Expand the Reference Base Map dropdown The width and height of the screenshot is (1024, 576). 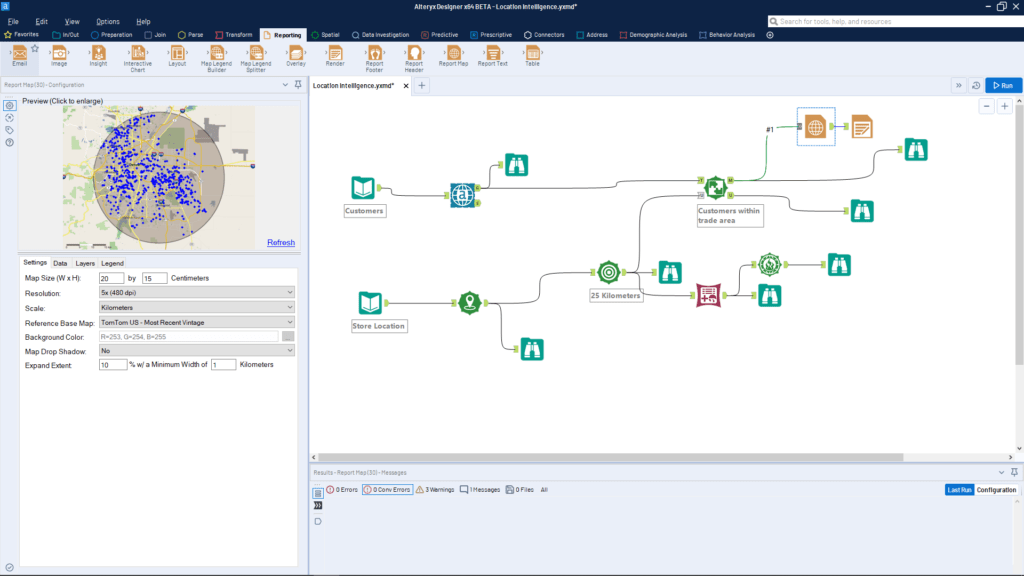[x=197, y=322]
